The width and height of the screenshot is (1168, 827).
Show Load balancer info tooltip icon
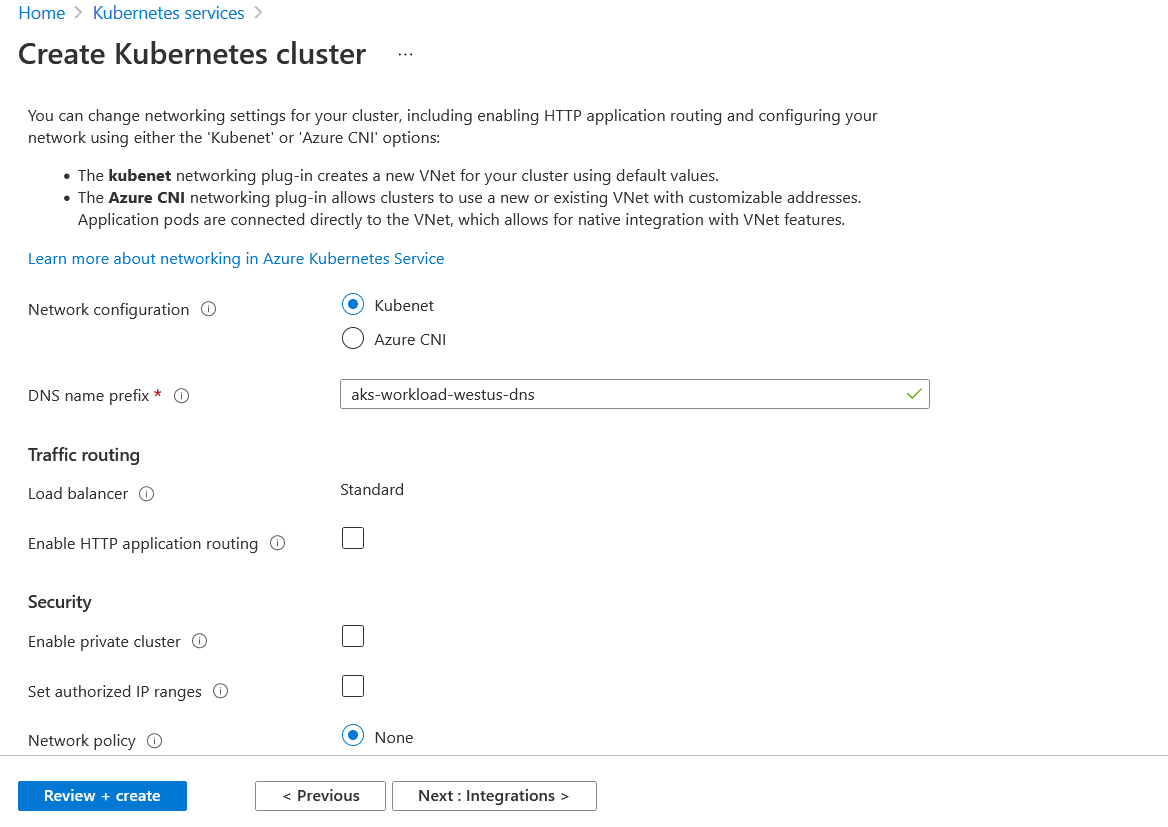pos(147,494)
